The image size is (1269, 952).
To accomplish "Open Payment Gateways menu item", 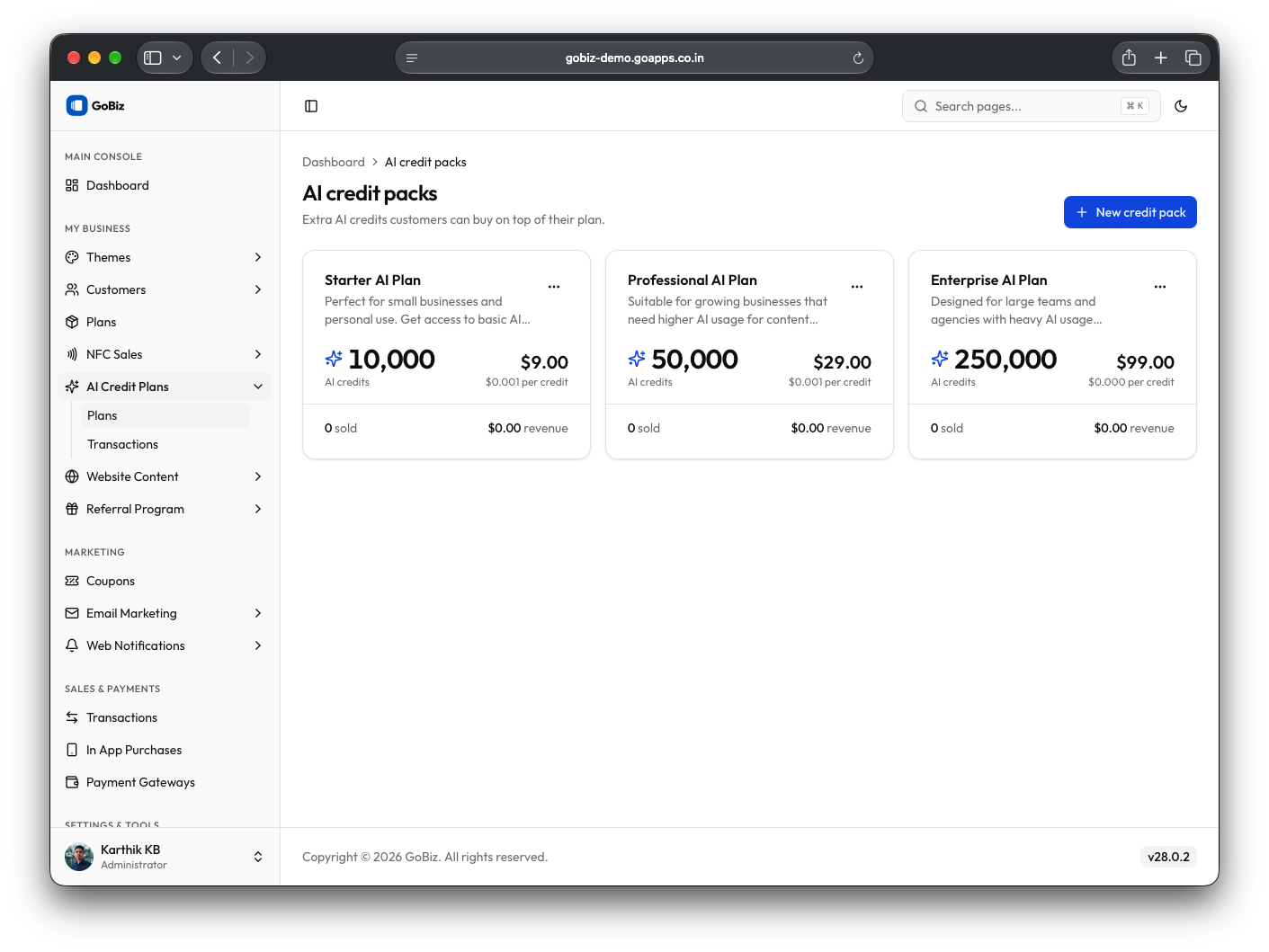I will click(165, 782).
